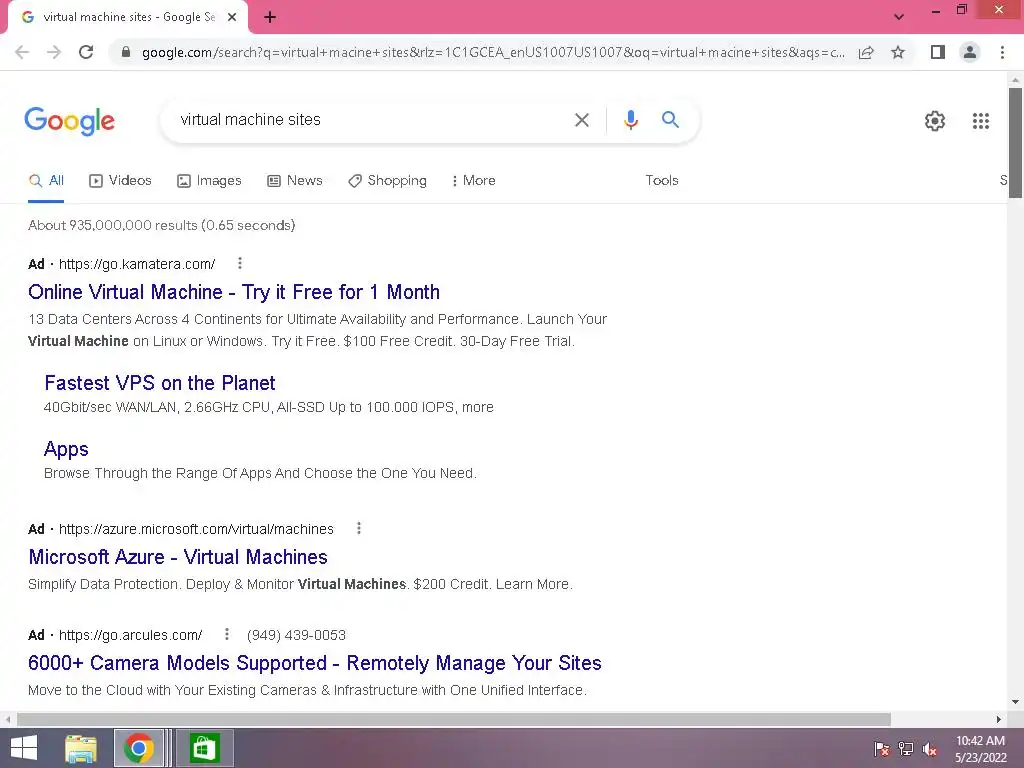Image resolution: width=1024 pixels, height=768 pixels.
Task: Open the tab search chevron
Action: tap(899, 17)
